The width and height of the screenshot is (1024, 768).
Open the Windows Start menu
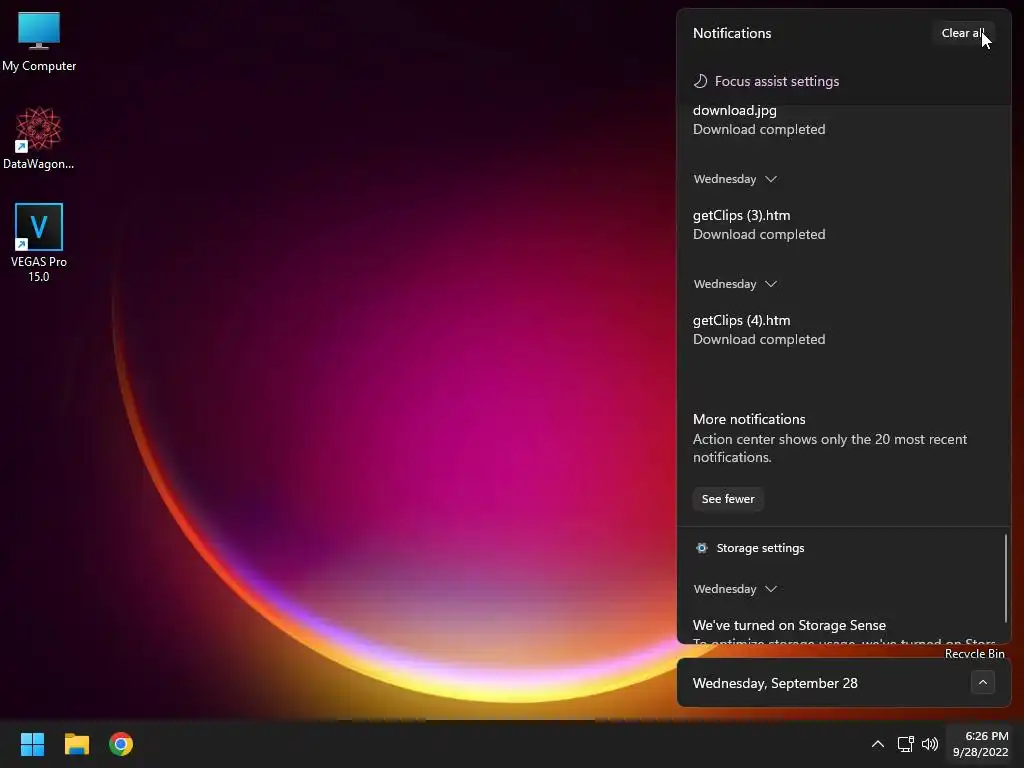click(32, 744)
